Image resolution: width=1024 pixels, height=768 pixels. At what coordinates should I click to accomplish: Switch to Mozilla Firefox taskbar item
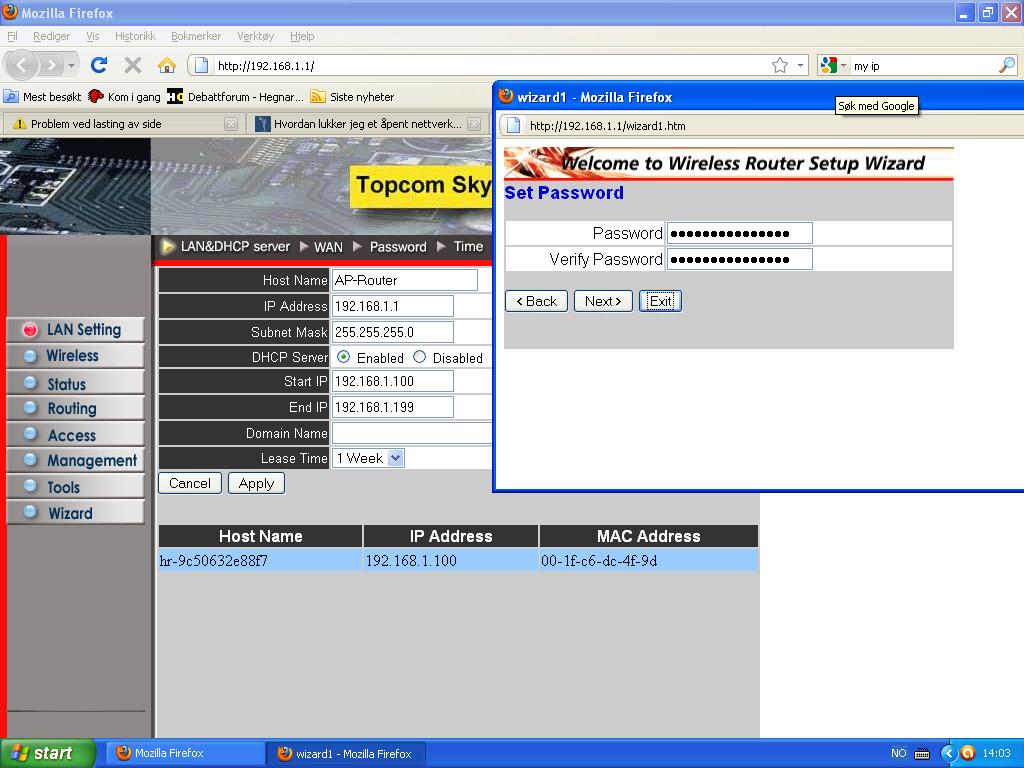tap(185, 753)
